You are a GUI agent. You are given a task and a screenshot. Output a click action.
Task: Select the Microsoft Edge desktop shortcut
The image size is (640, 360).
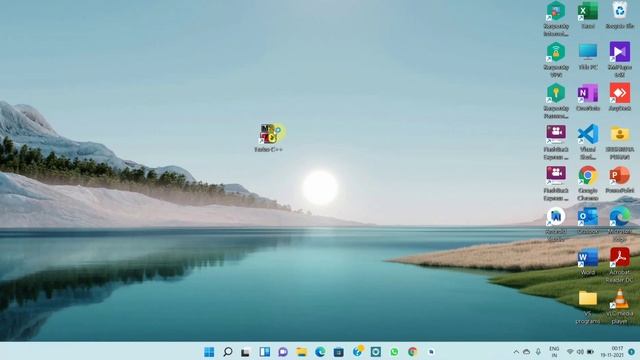click(620, 224)
